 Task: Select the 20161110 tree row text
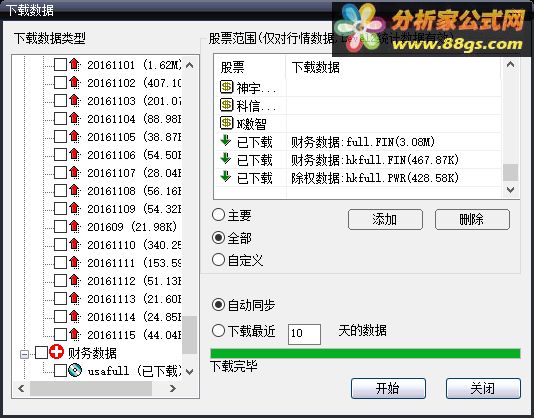[134, 245]
